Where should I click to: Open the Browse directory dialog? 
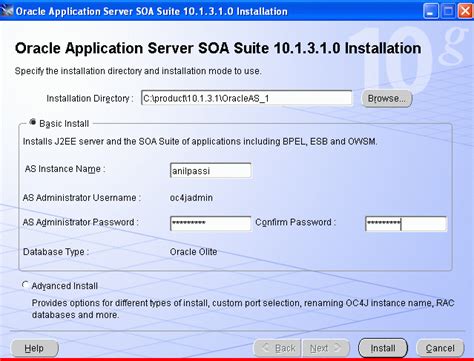point(387,98)
